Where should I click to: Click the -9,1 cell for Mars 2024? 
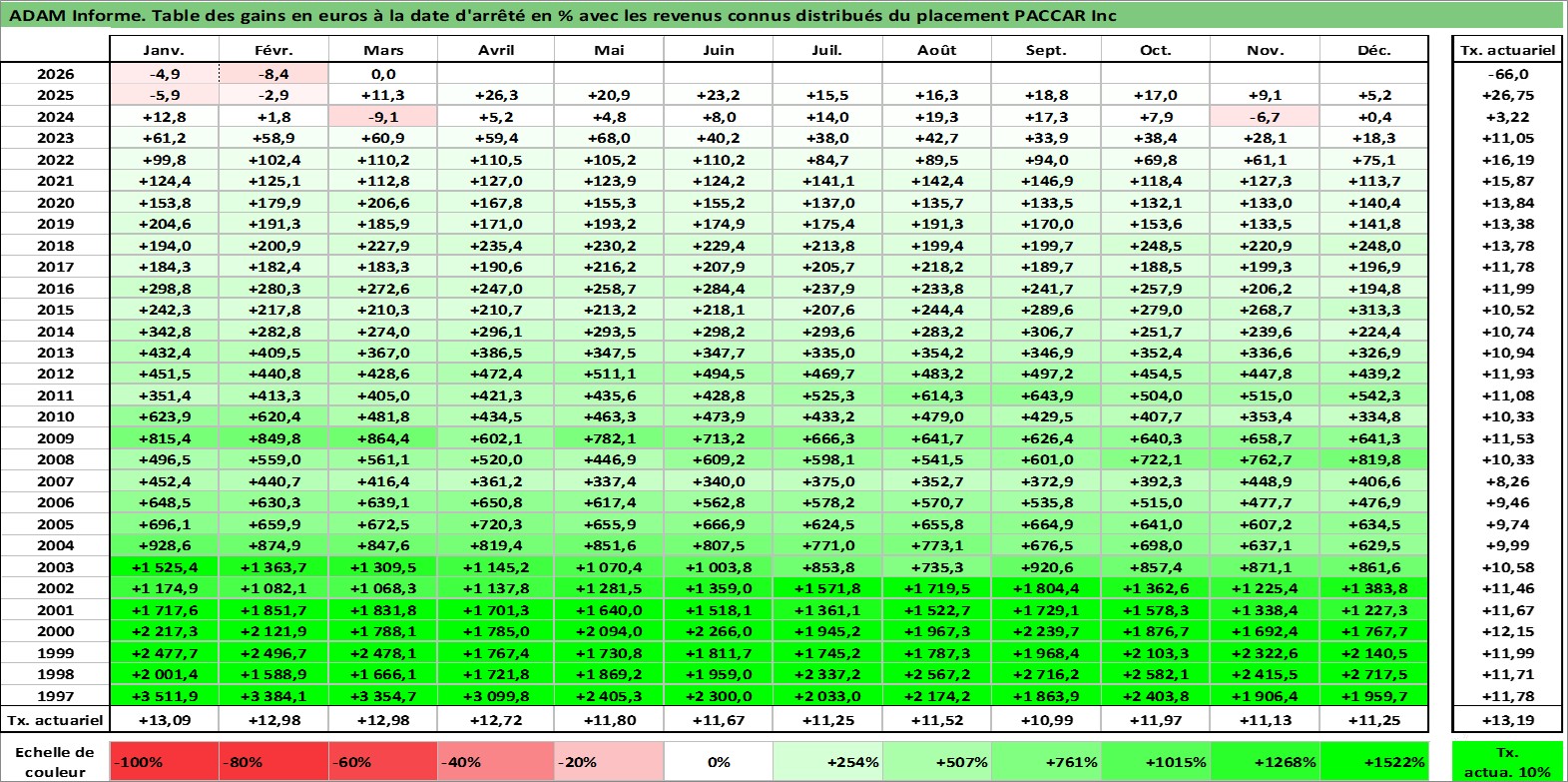[x=383, y=117]
